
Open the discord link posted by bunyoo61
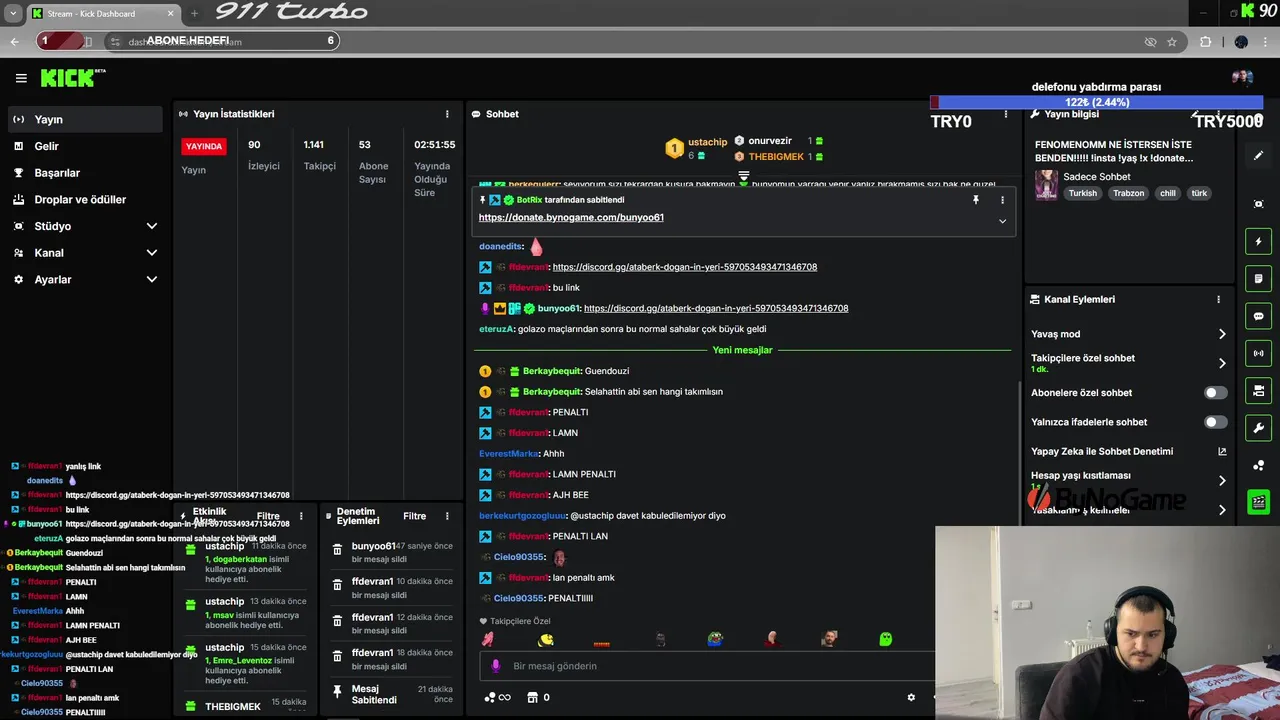click(x=716, y=308)
